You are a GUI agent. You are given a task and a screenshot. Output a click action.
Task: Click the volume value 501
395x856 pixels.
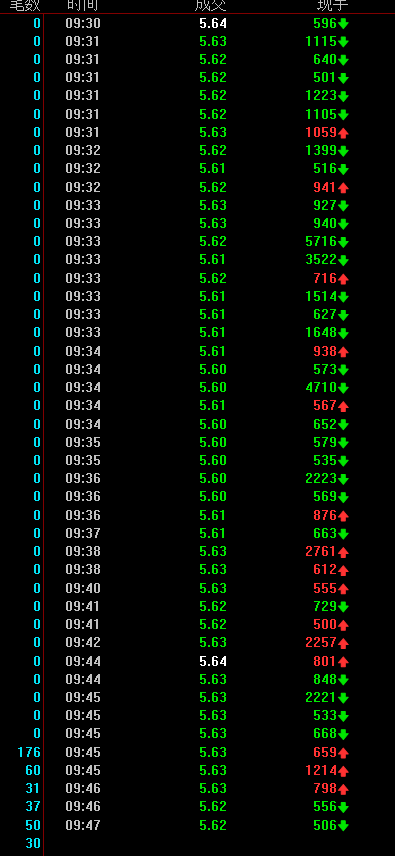pyautogui.click(x=325, y=78)
